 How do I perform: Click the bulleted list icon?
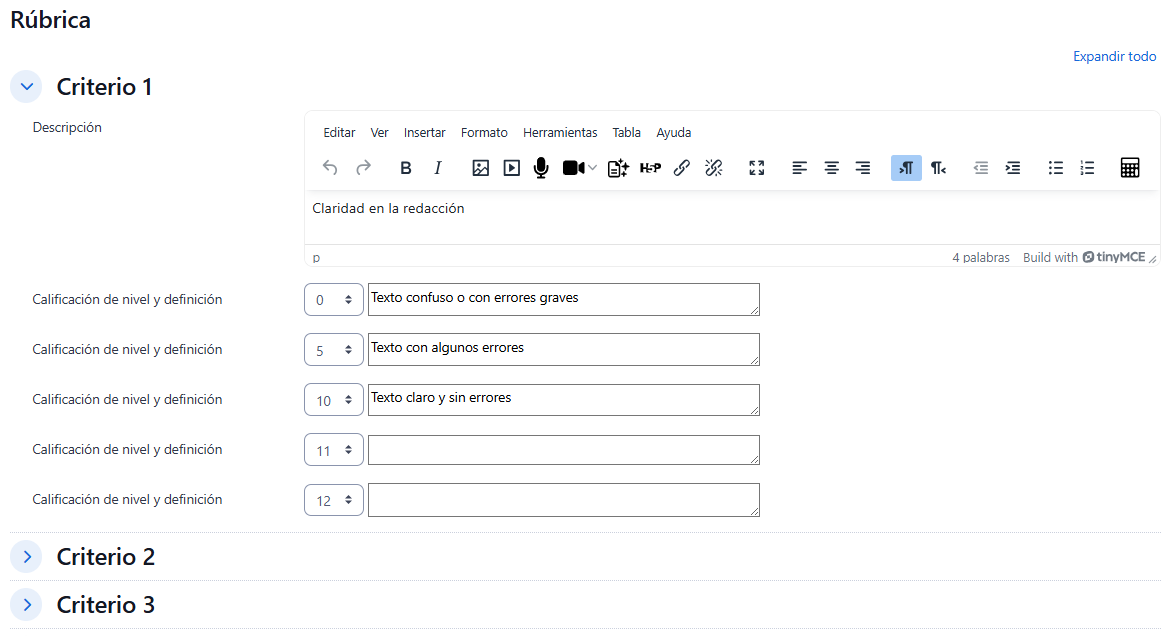tap(1055, 168)
